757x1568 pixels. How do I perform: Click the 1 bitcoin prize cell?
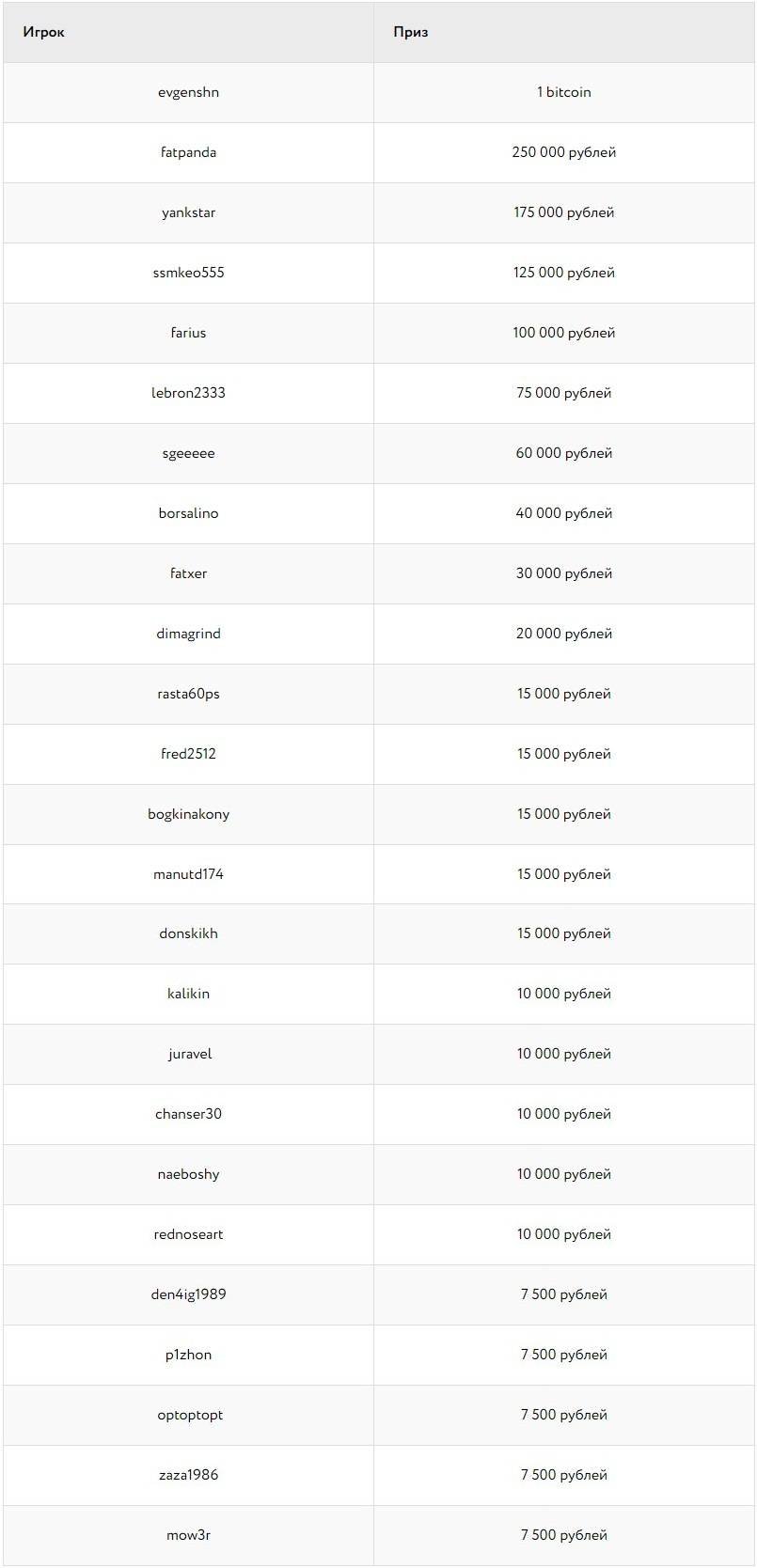[x=563, y=92]
